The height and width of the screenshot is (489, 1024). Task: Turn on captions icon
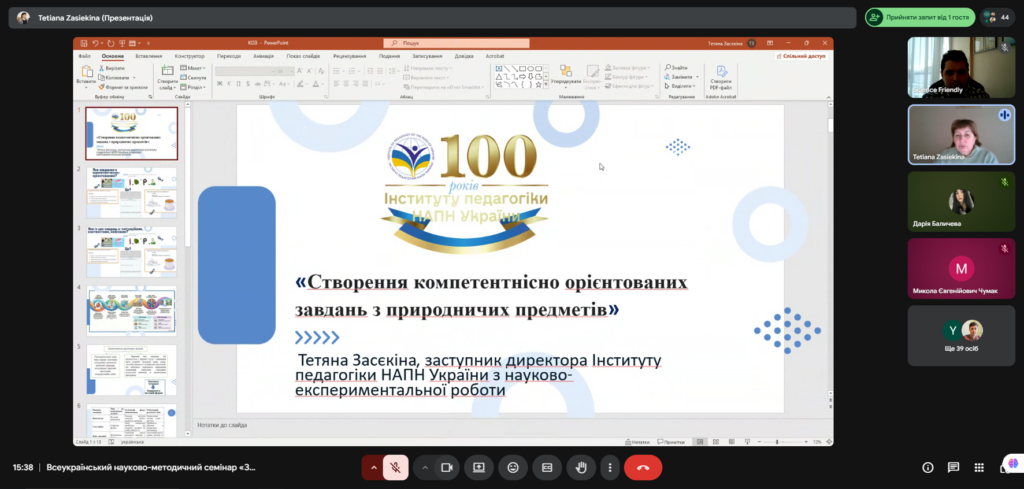[x=547, y=467]
